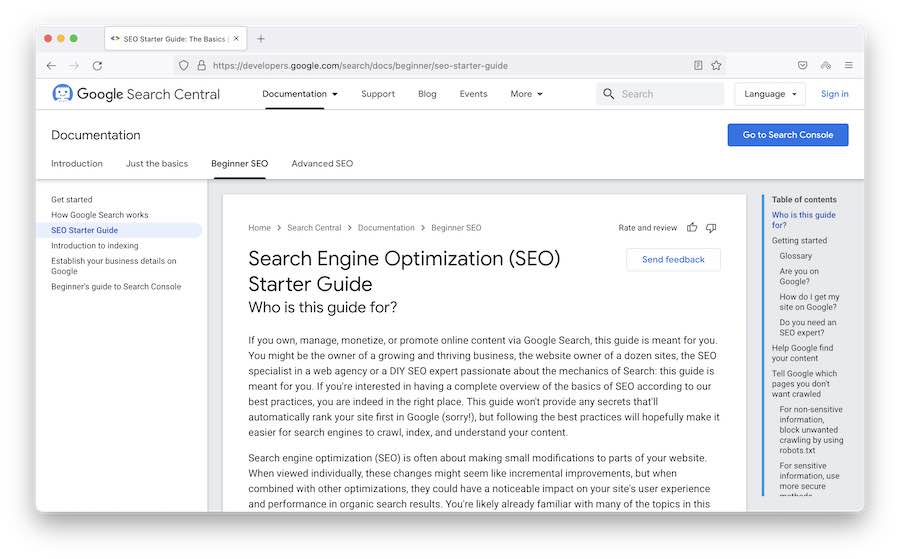The image size is (900, 559).
Task: Click Home in the breadcrumb
Action: click(259, 228)
